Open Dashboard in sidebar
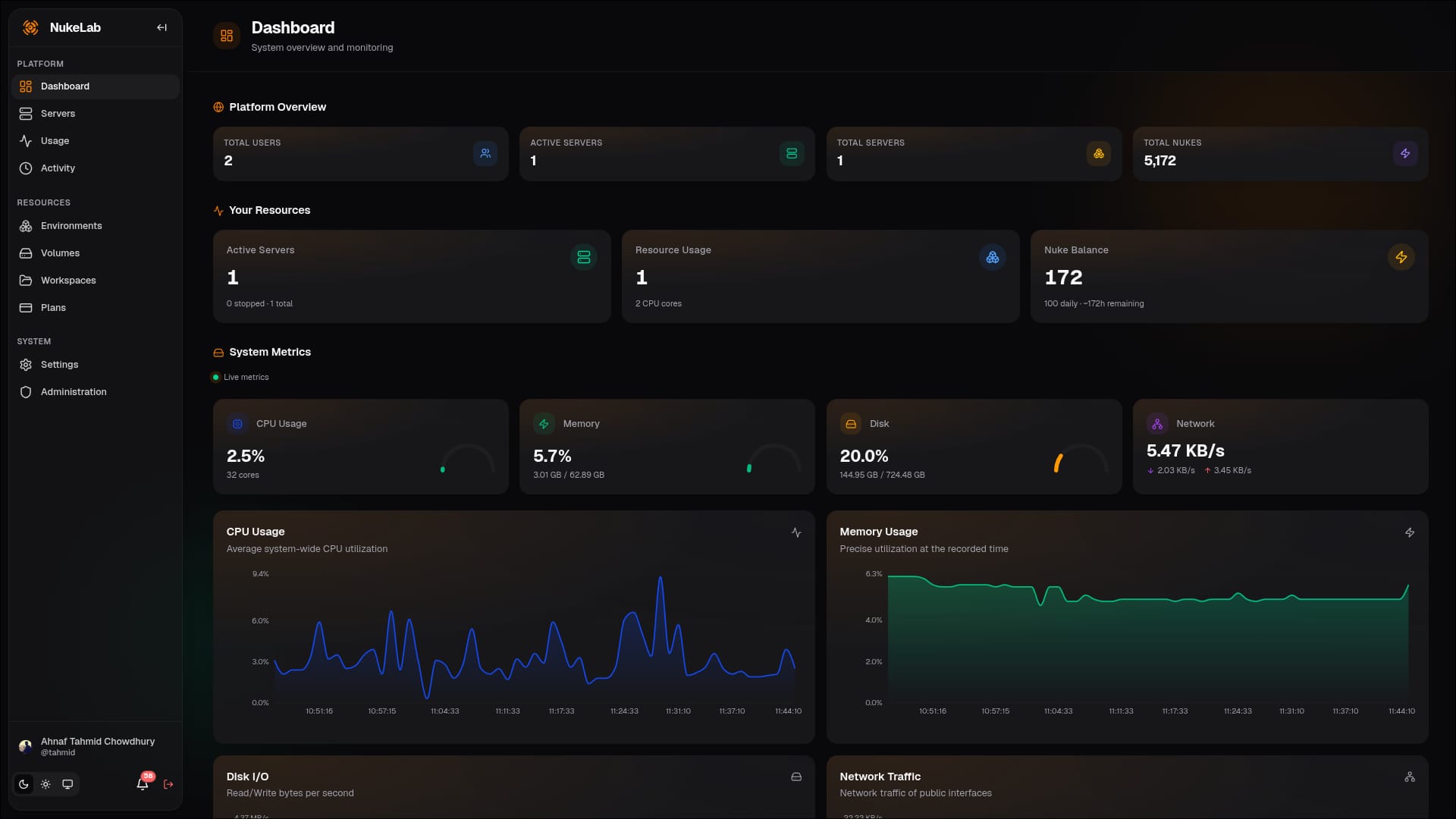The width and height of the screenshot is (1456, 819). pos(96,86)
